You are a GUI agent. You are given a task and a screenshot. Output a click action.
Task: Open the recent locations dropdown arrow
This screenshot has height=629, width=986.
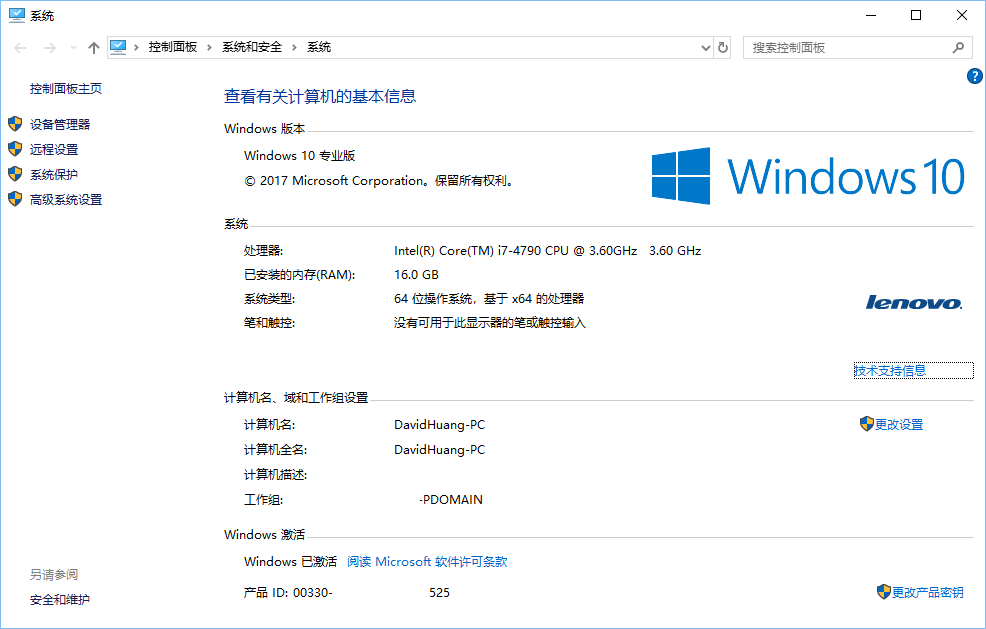74,48
